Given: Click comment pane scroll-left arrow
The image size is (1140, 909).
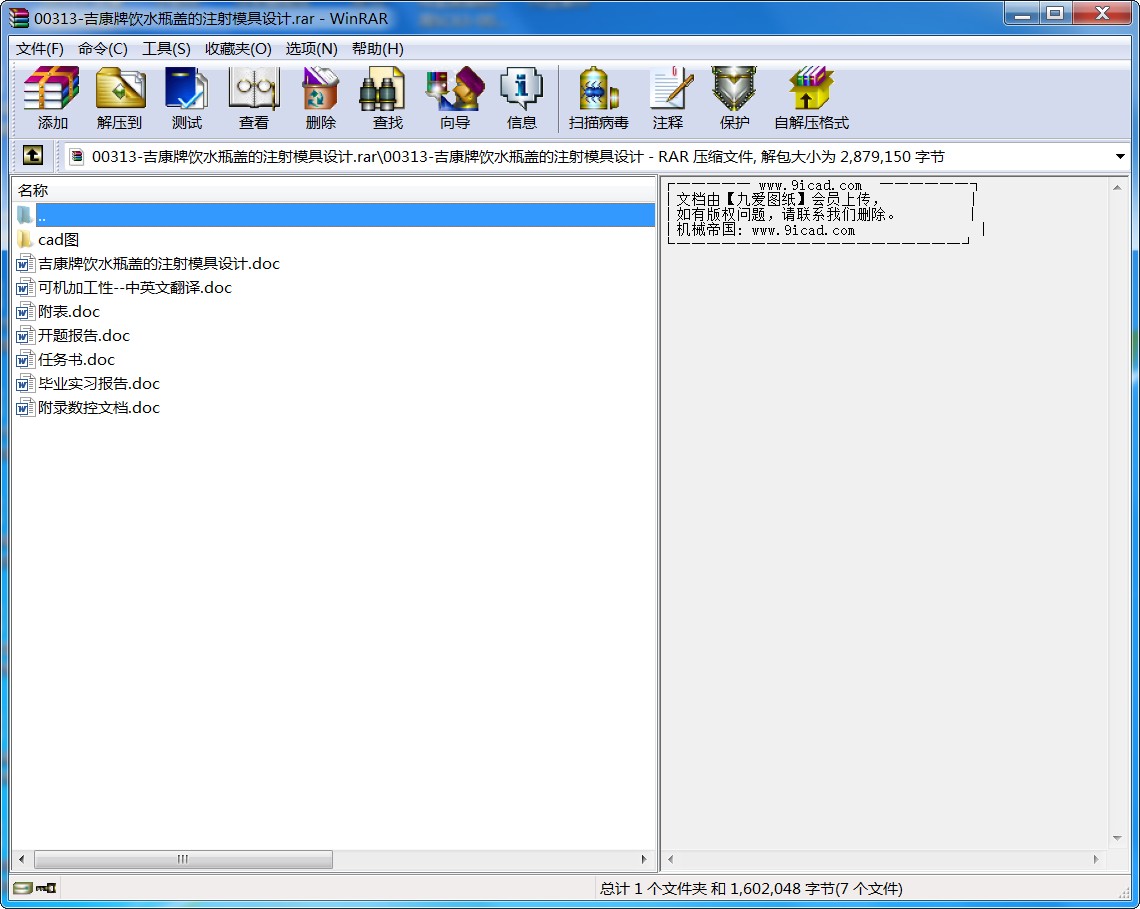Looking at the screenshot, I should point(670,859).
